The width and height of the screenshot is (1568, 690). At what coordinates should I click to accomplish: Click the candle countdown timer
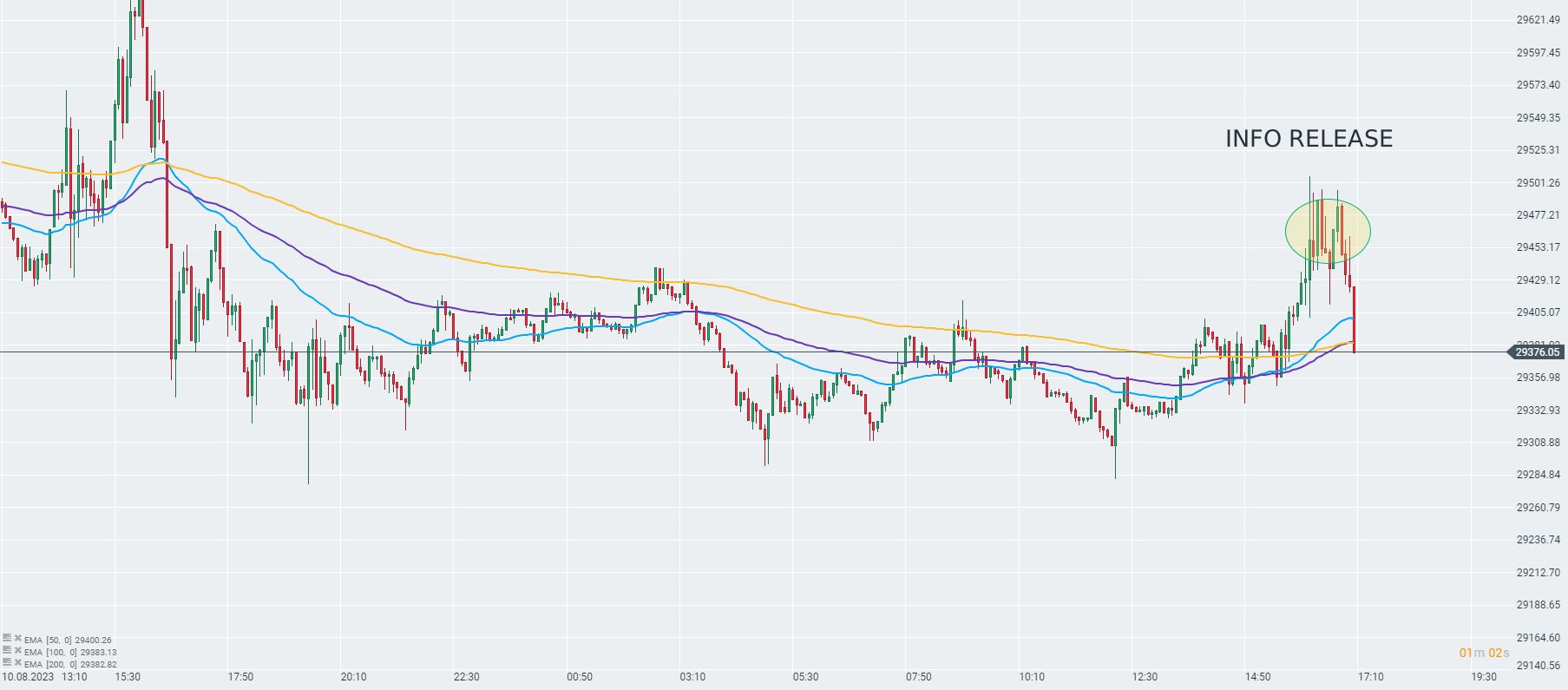point(1484,653)
